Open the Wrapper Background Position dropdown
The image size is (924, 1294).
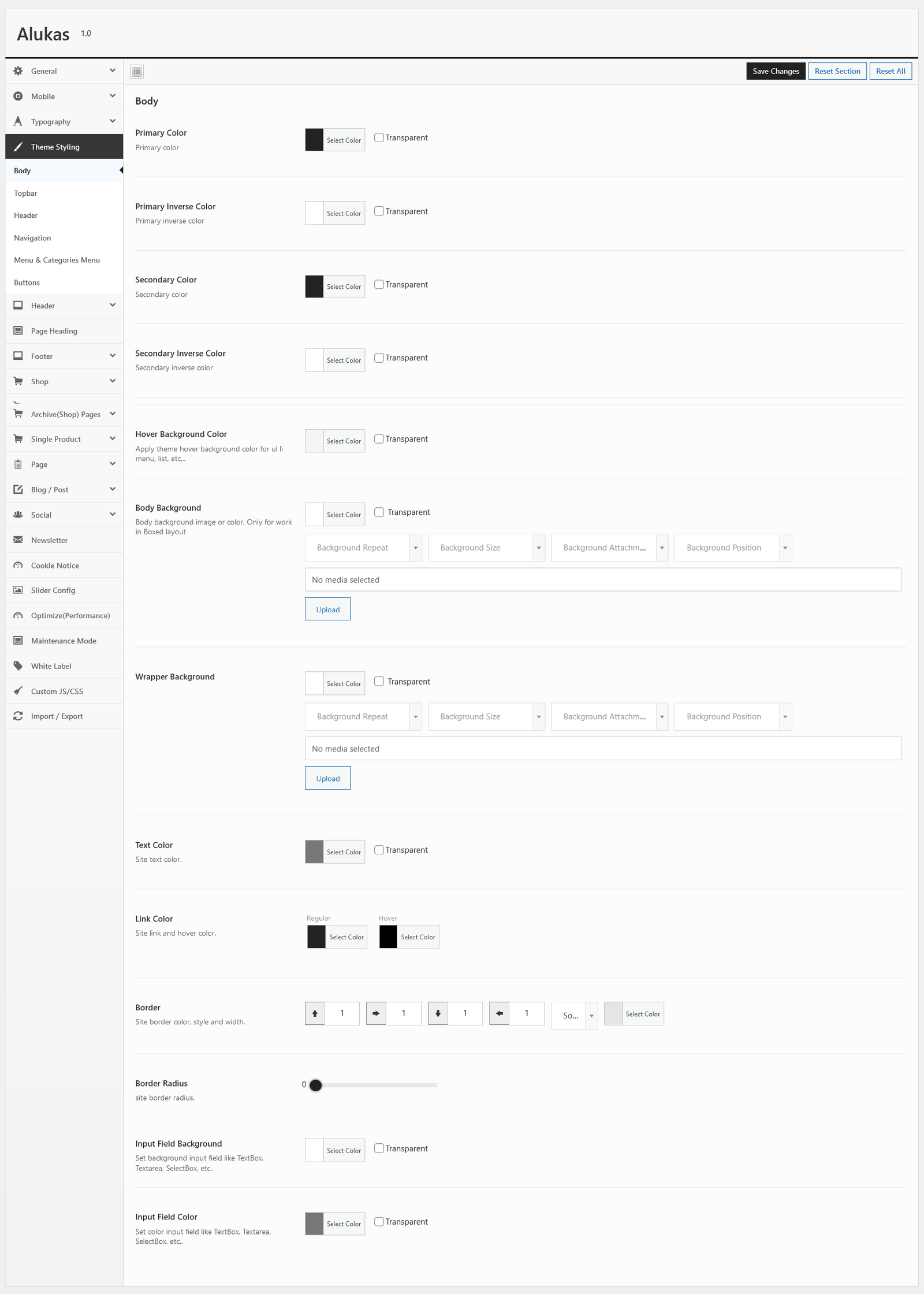point(732,717)
